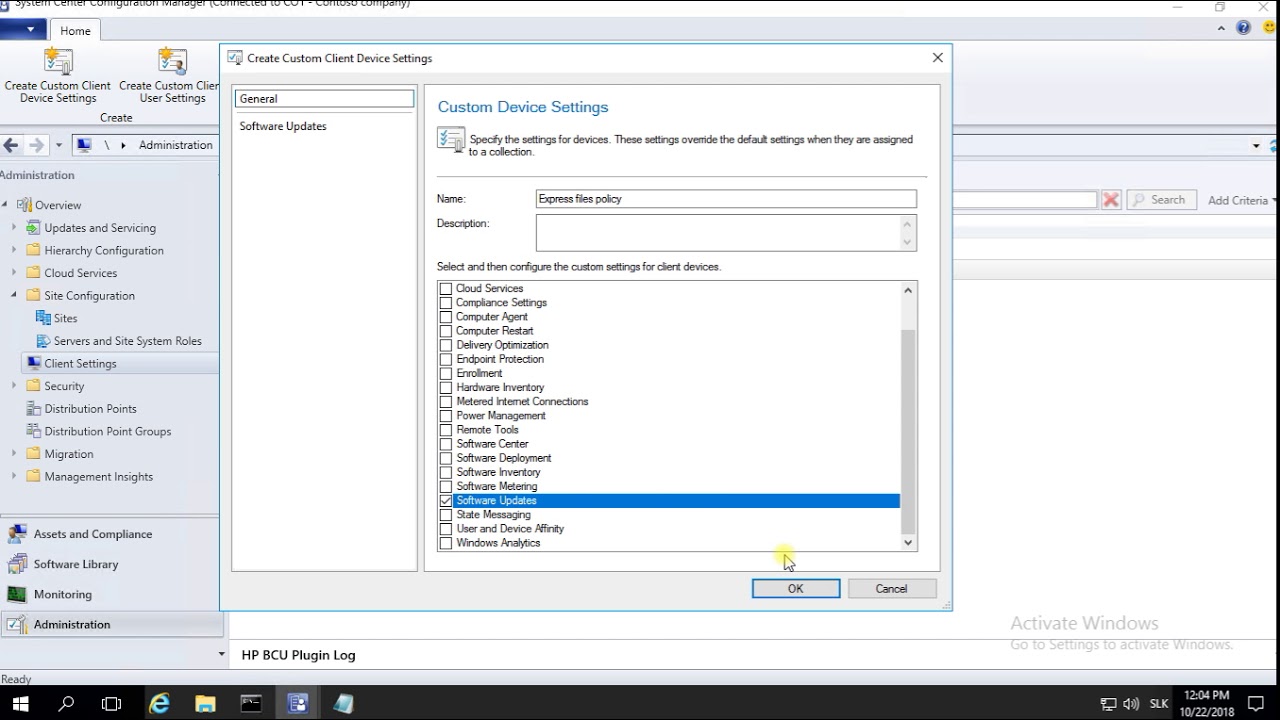This screenshot has width=1280, height=720.
Task: Check the Cloud Services checkbox
Action: [x=446, y=289]
